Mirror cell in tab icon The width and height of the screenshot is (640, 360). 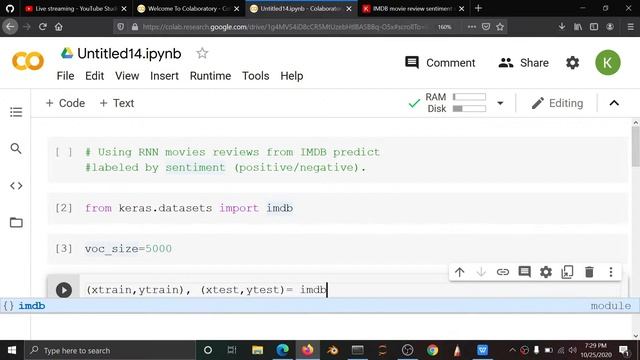[567, 272]
